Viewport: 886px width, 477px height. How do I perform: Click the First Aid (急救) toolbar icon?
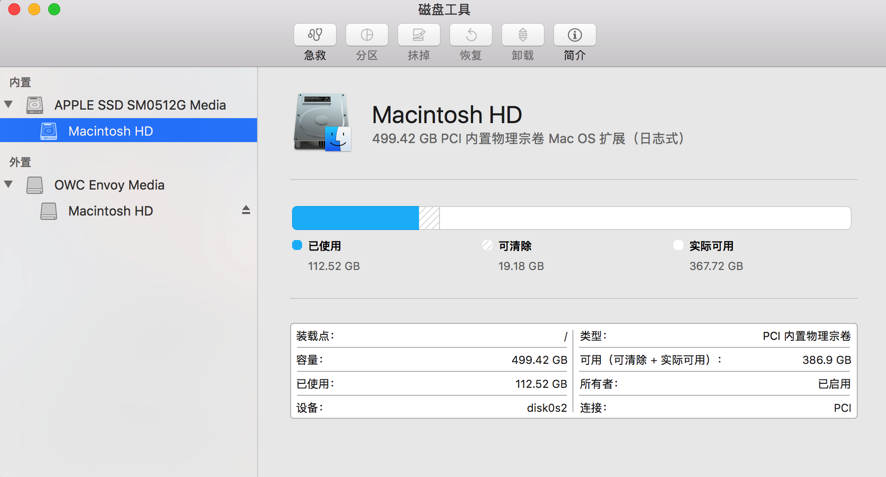tap(315, 36)
